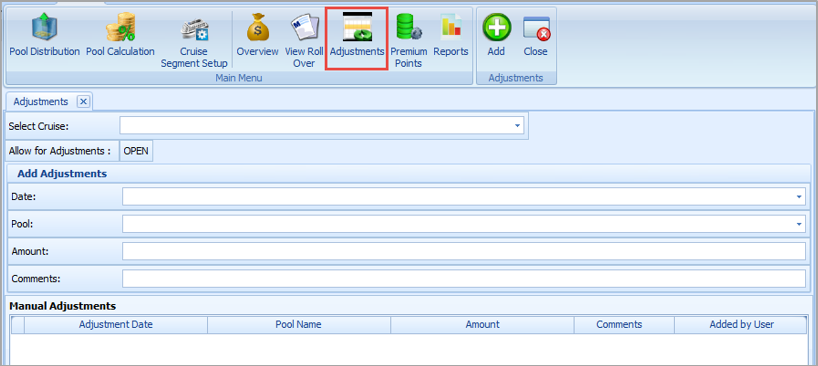
Task: Click the Close ribbon button
Action: pos(536,36)
